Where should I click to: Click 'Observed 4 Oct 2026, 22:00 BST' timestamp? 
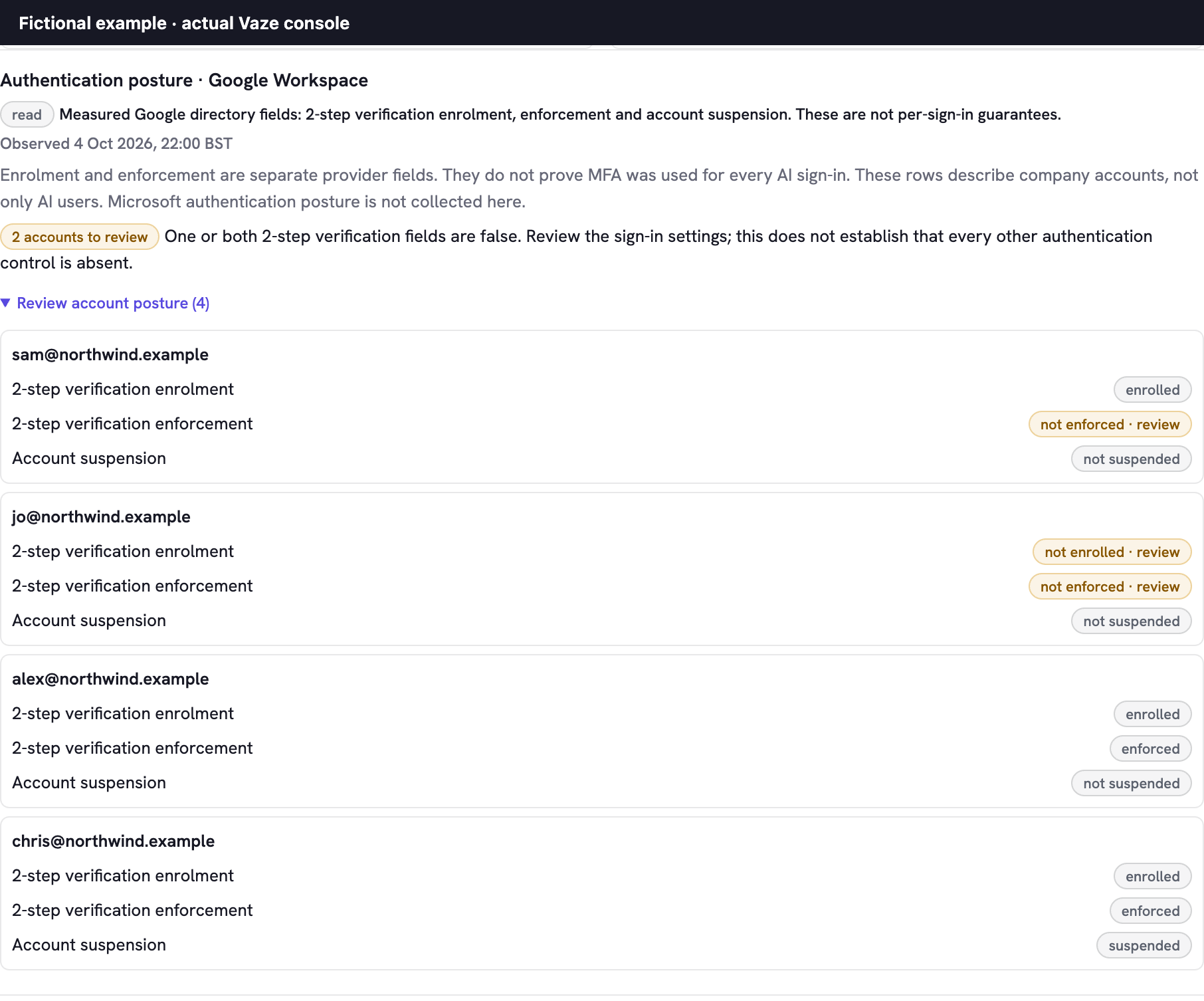coord(116,144)
